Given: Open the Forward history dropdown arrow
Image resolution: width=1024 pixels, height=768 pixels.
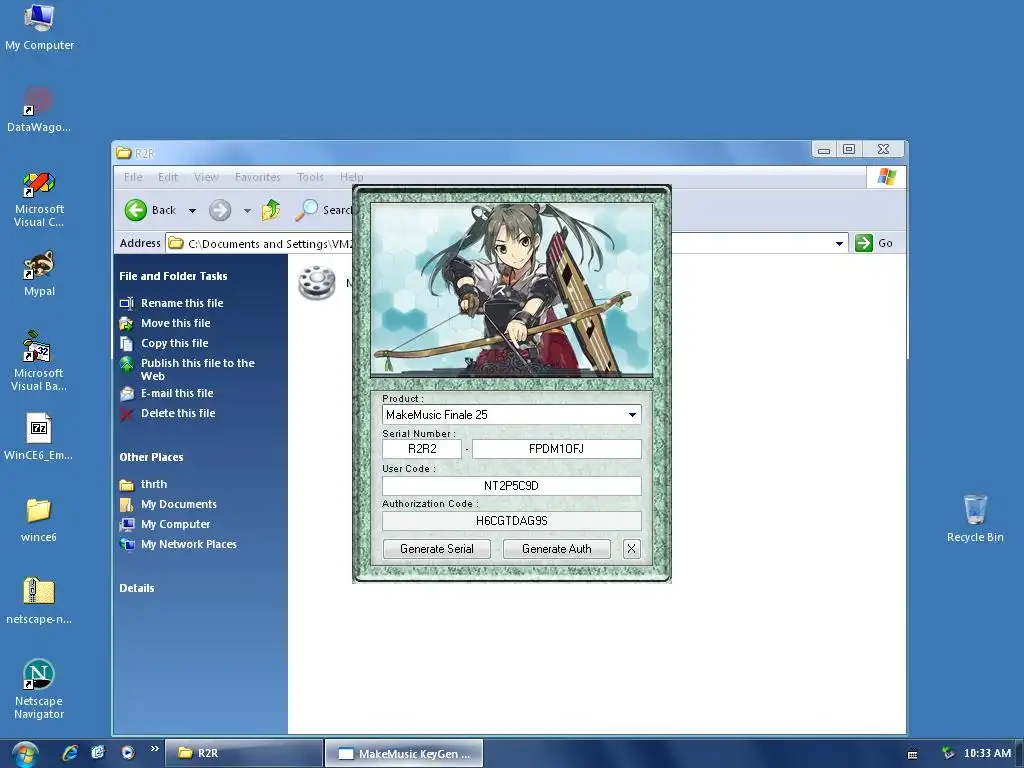Looking at the screenshot, I should click(x=247, y=210).
